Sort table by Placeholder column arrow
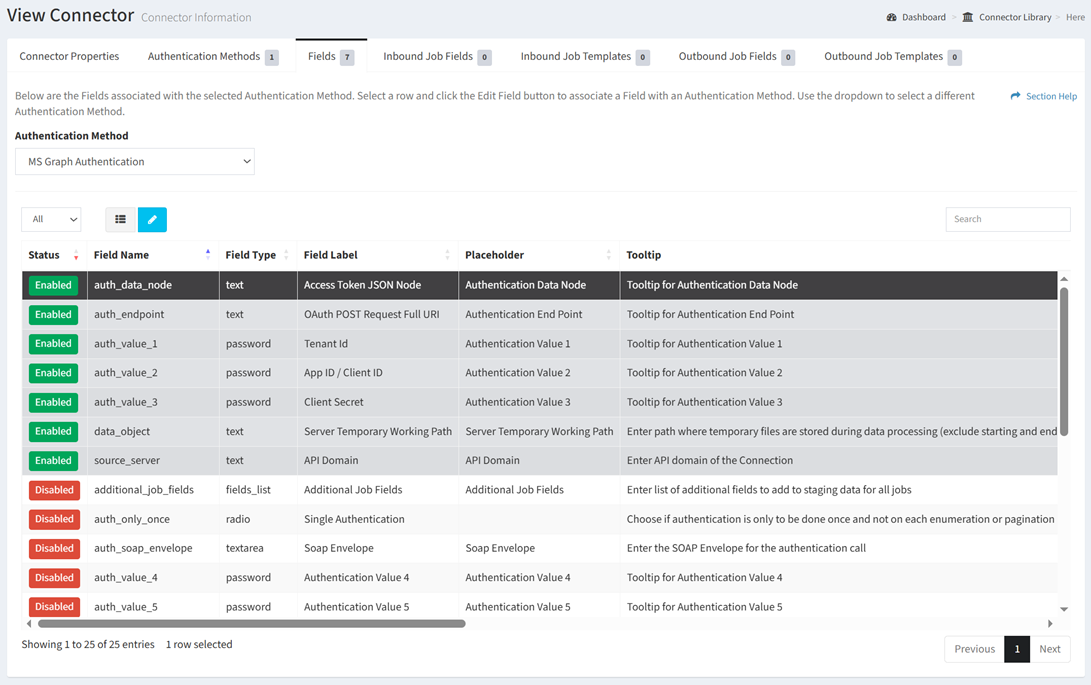Screen dimensions: 1091x685 click(x=608, y=255)
